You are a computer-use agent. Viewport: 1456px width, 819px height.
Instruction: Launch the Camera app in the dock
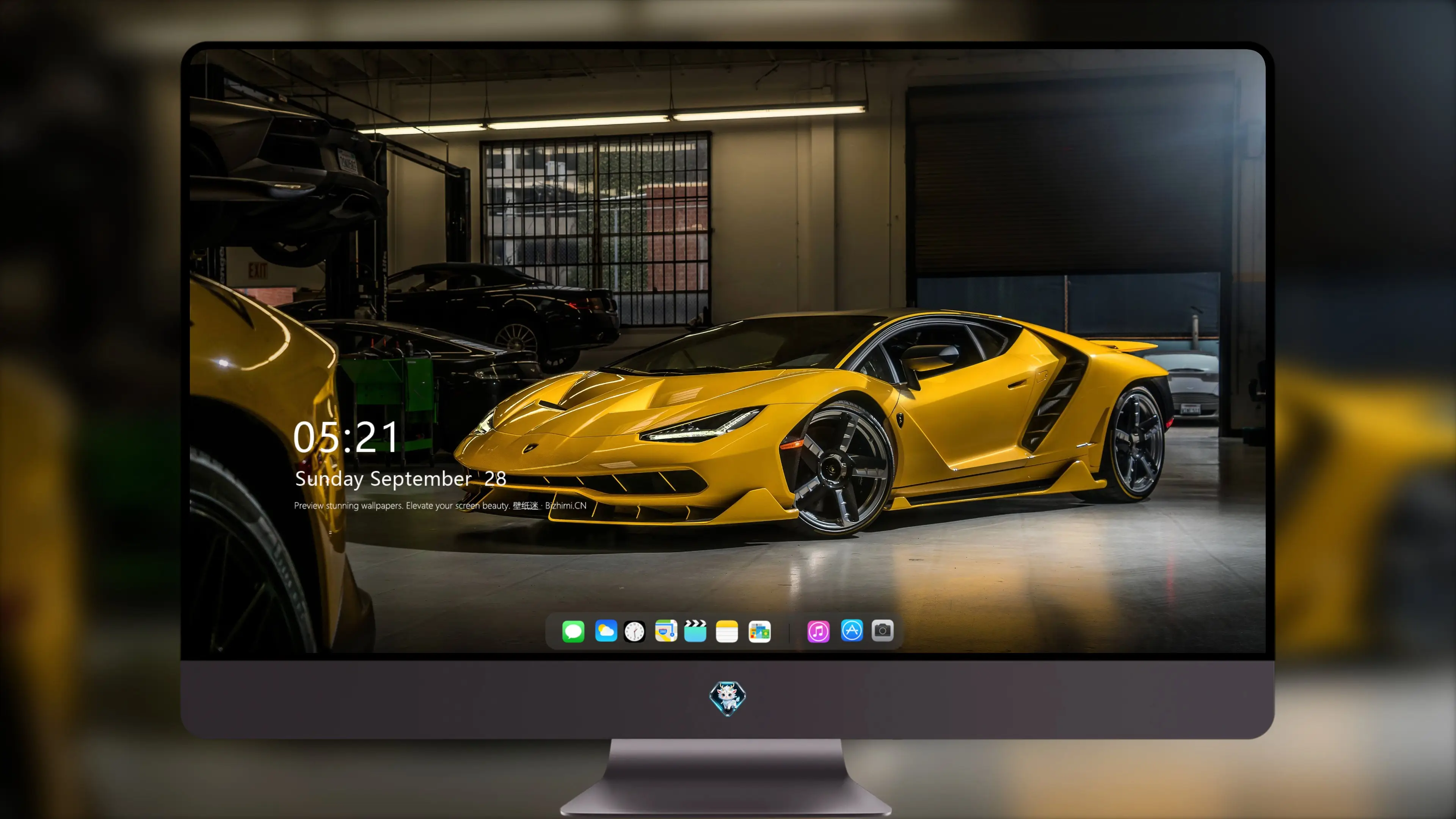[x=882, y=630]
